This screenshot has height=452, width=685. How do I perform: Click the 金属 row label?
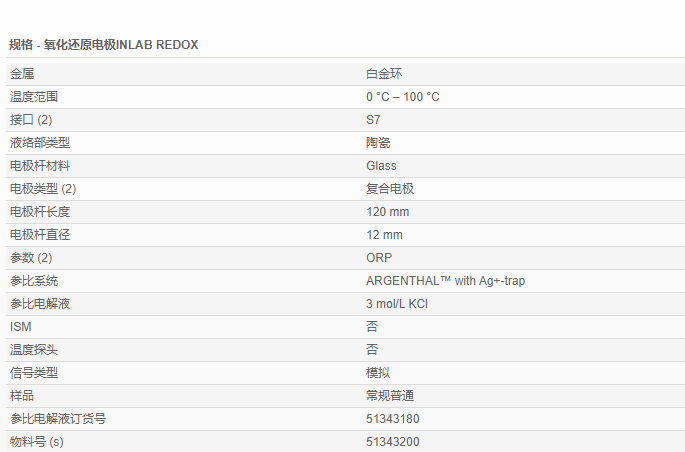[22, 74]
